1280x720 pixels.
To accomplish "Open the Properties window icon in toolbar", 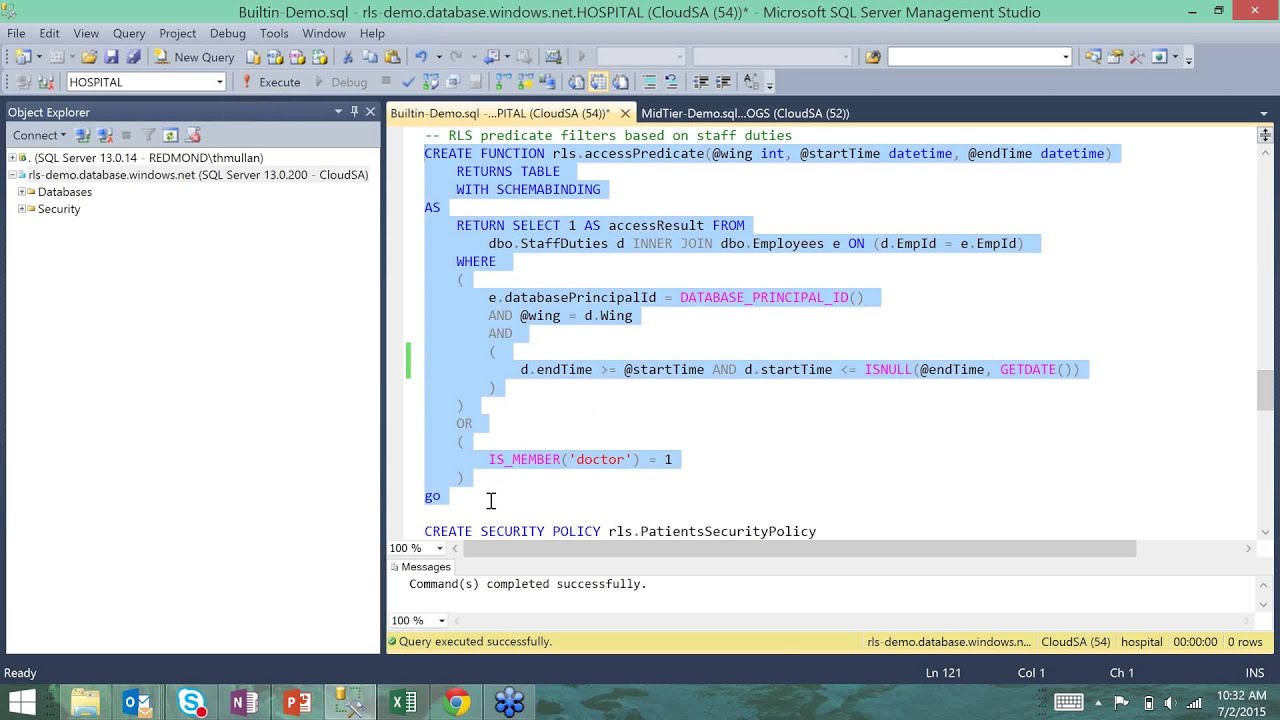I will pyautogui.click(x=1115, y=57).
